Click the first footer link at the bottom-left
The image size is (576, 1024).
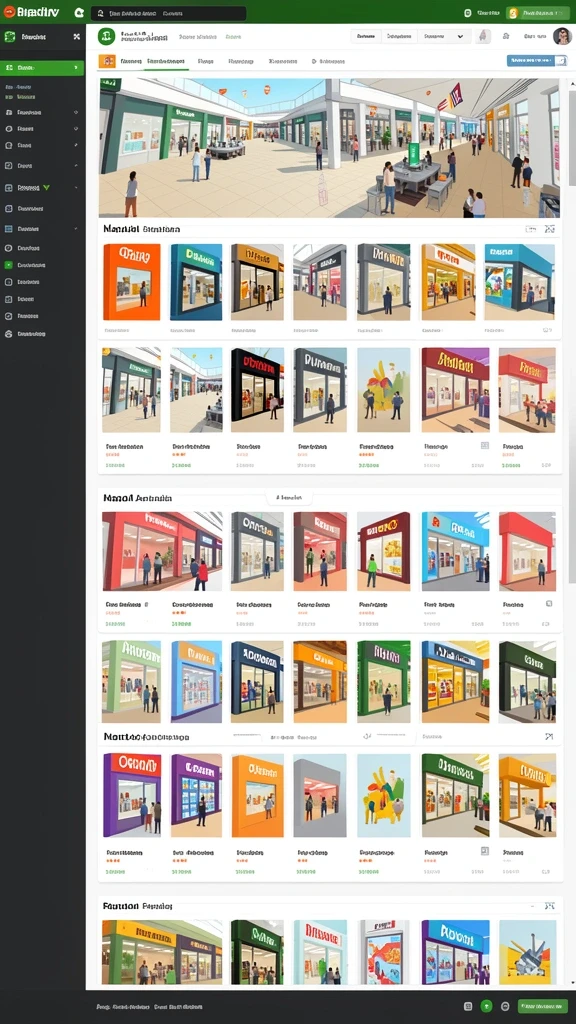[x=121, y=1007]
